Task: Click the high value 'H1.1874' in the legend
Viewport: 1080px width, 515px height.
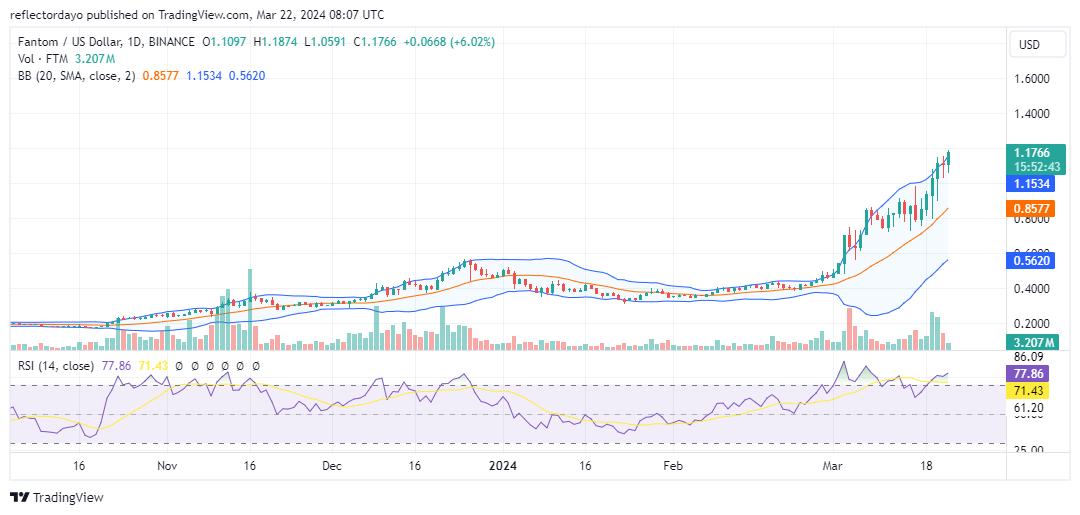Action: tap(276, 42)
